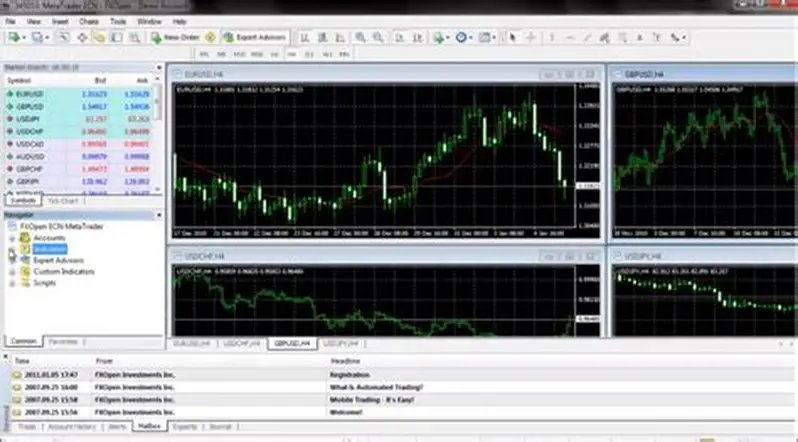Viewport: 798px width, 442px height.
Task: Select the arrows drawing tool icon
Action: pos(675,37)
